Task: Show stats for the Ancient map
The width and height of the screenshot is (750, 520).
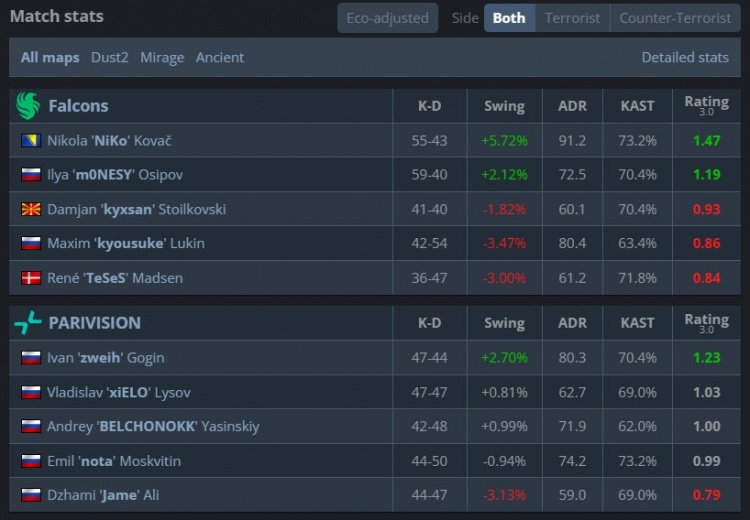Action: click(220, 58)
